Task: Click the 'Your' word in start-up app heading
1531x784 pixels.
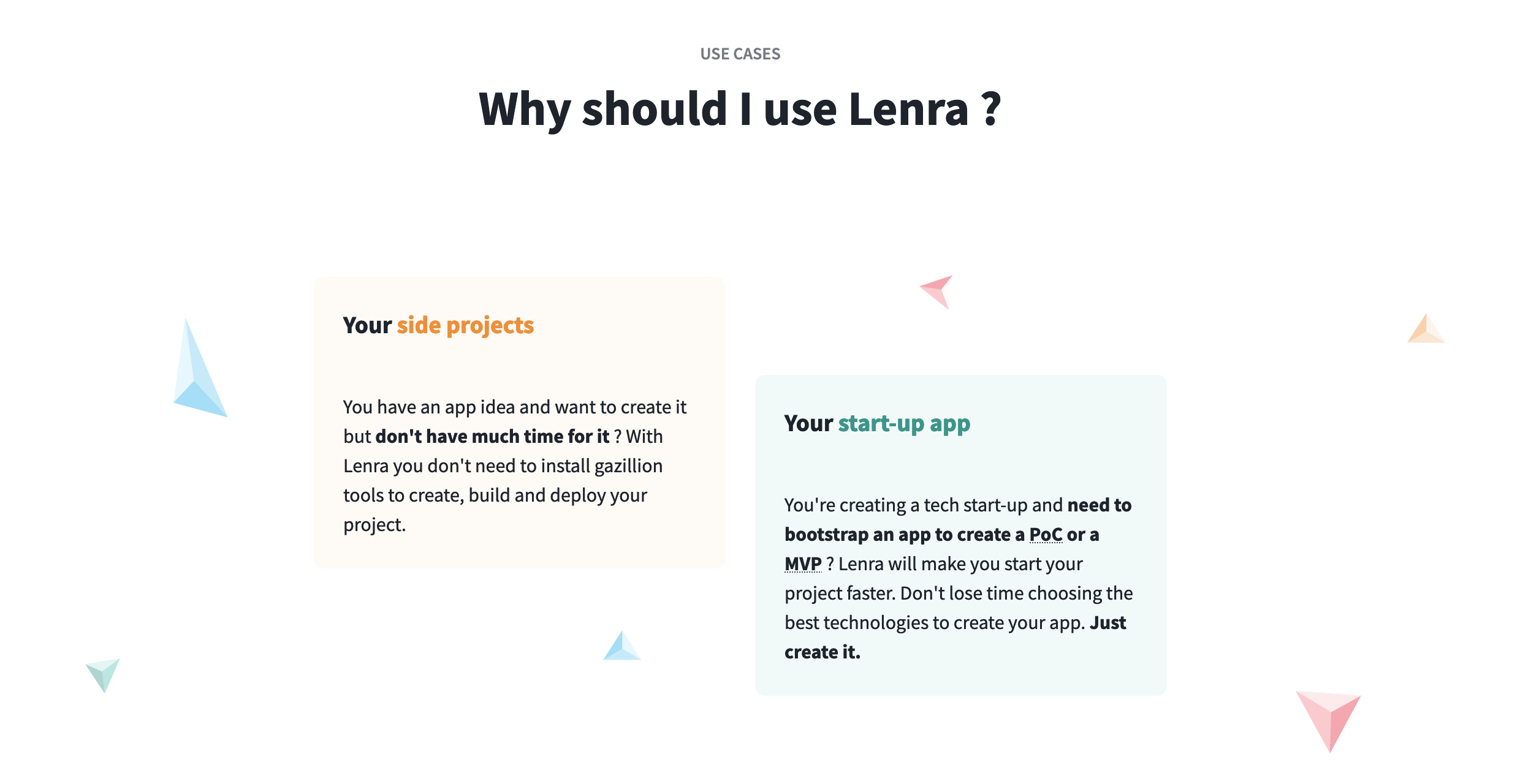Action: point(808,423)
